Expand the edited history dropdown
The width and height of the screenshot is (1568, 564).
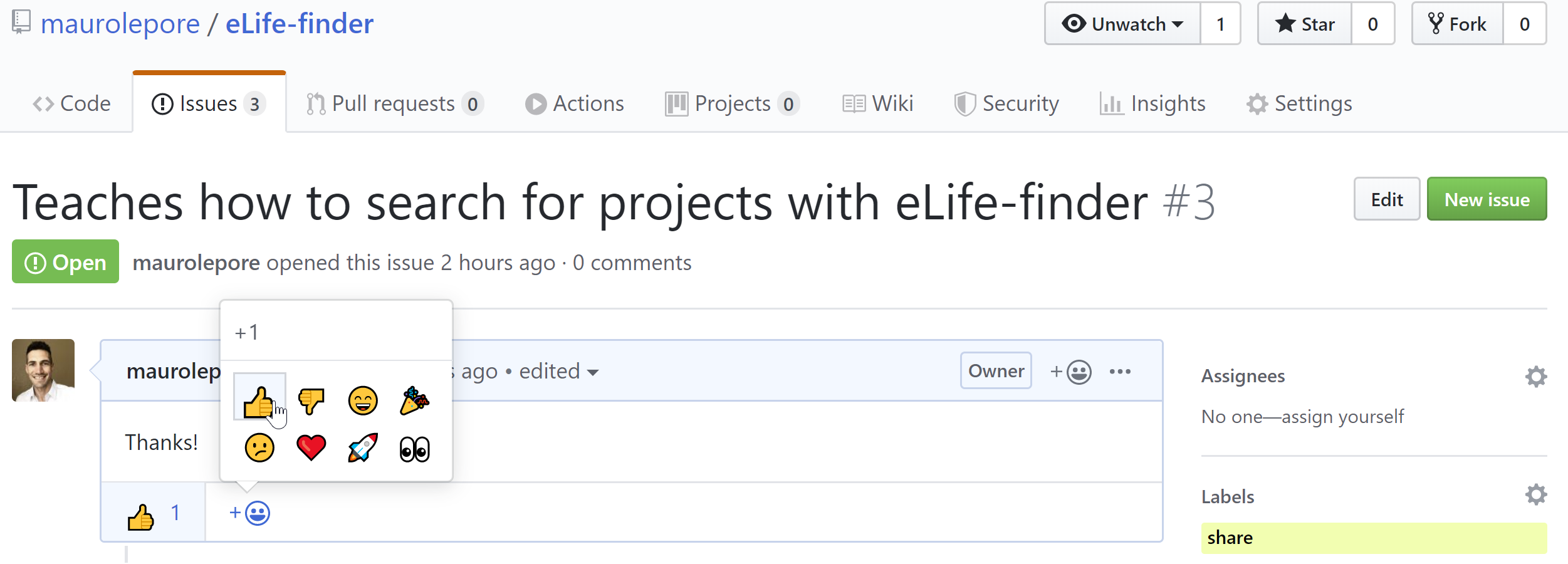pyautogui.click(x=558, y=372)
